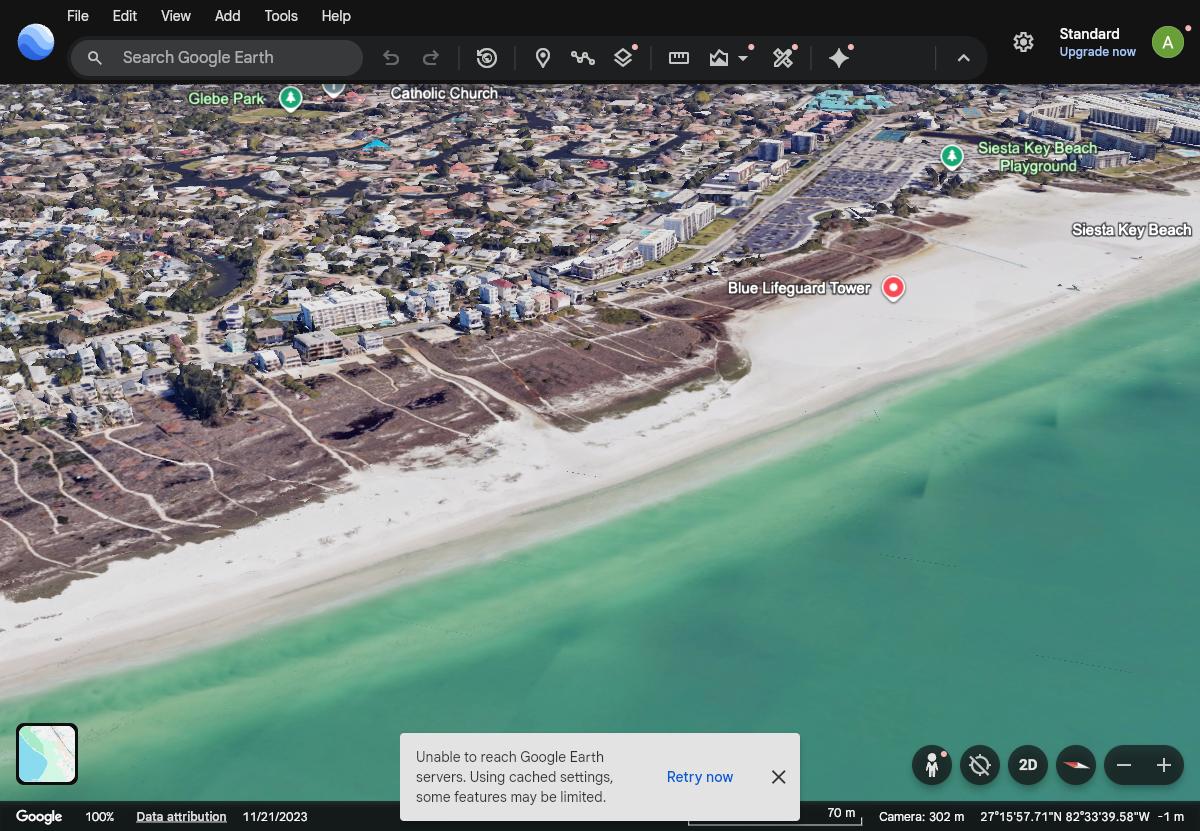
Task: Expand the map style dropdown arrow
Action: (x=743, y=58)
